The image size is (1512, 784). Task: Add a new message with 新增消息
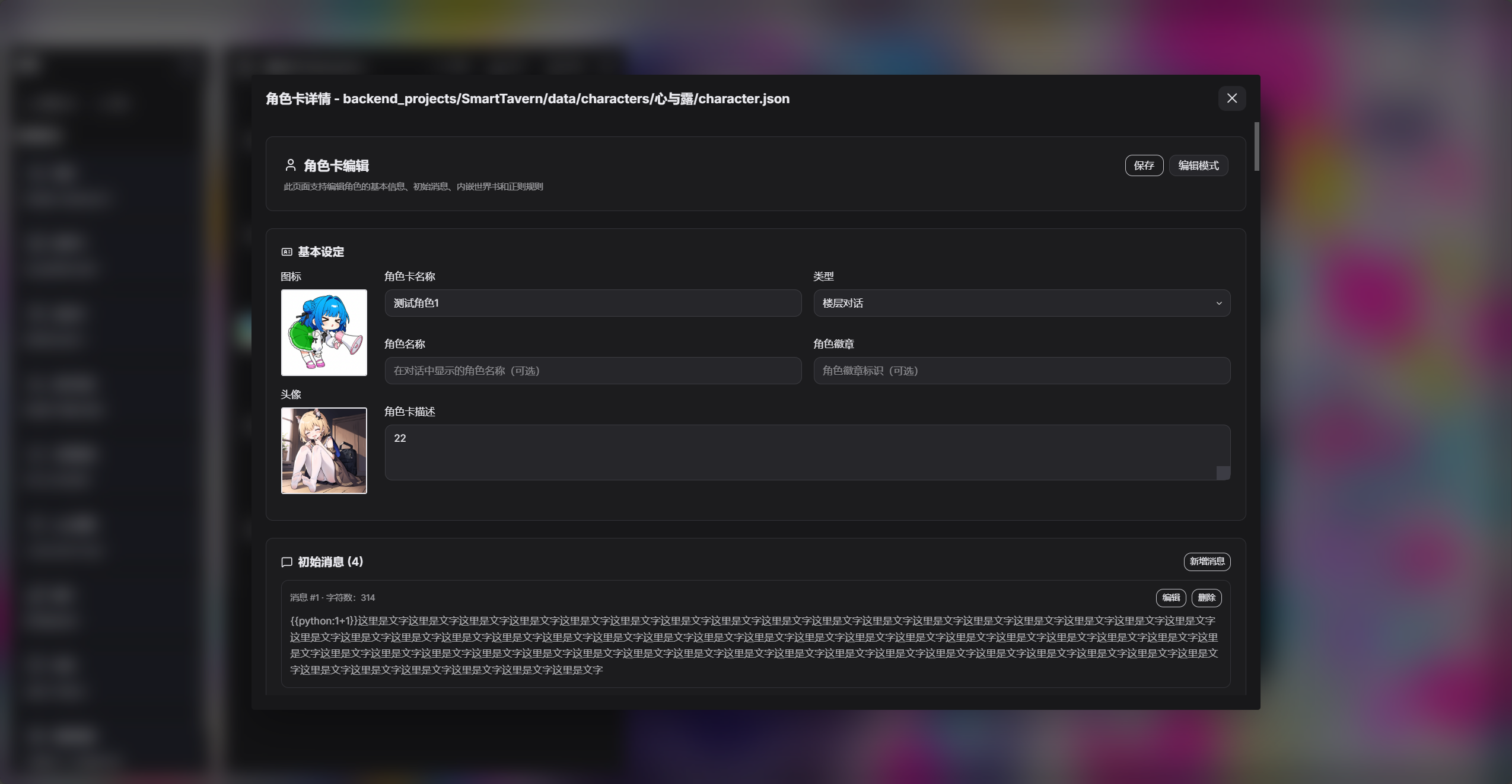pyautogui.click(x=1207, y=562)
